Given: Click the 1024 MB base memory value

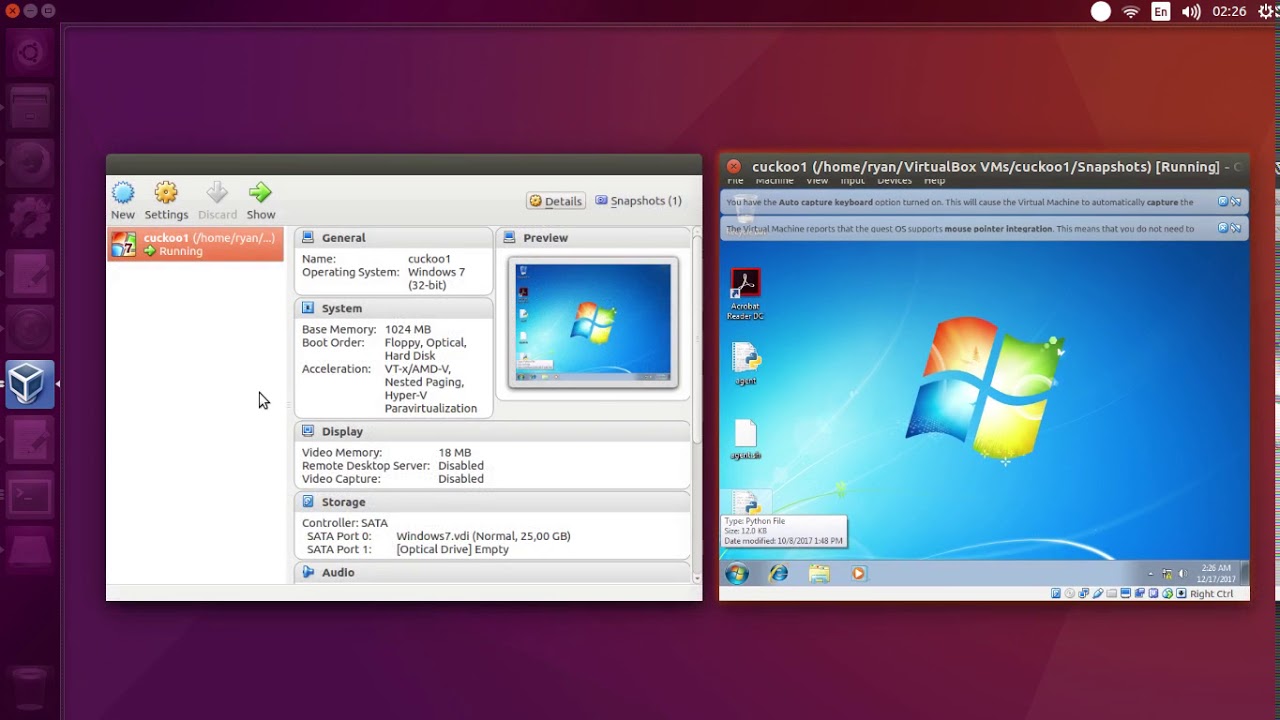Looking at the screenshot, I should [407, 329].
